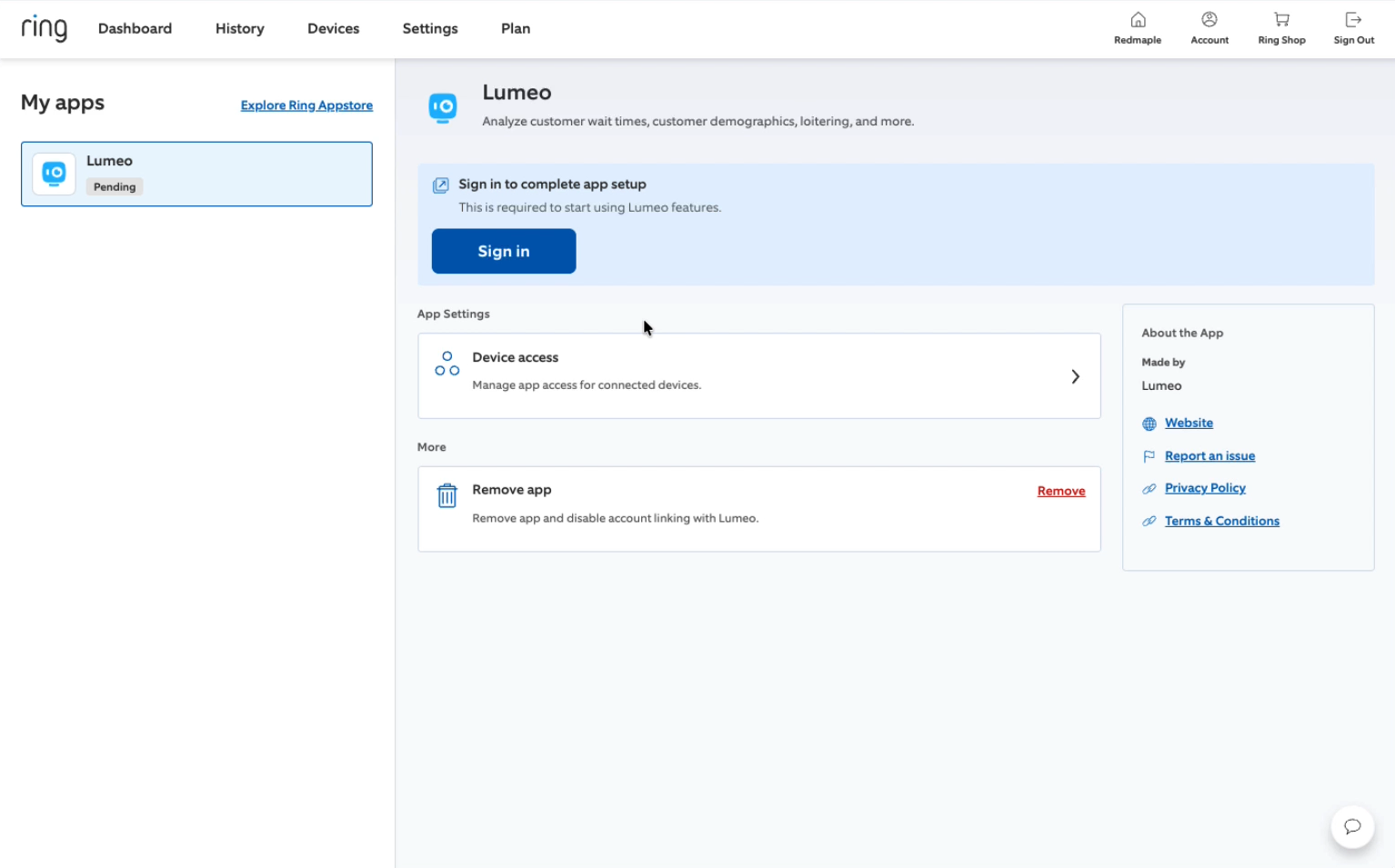This screenshot has width=1395, height=868.
Task: Click the Device access circles icon
Action: pyautogui.click(x=447, y=364)
